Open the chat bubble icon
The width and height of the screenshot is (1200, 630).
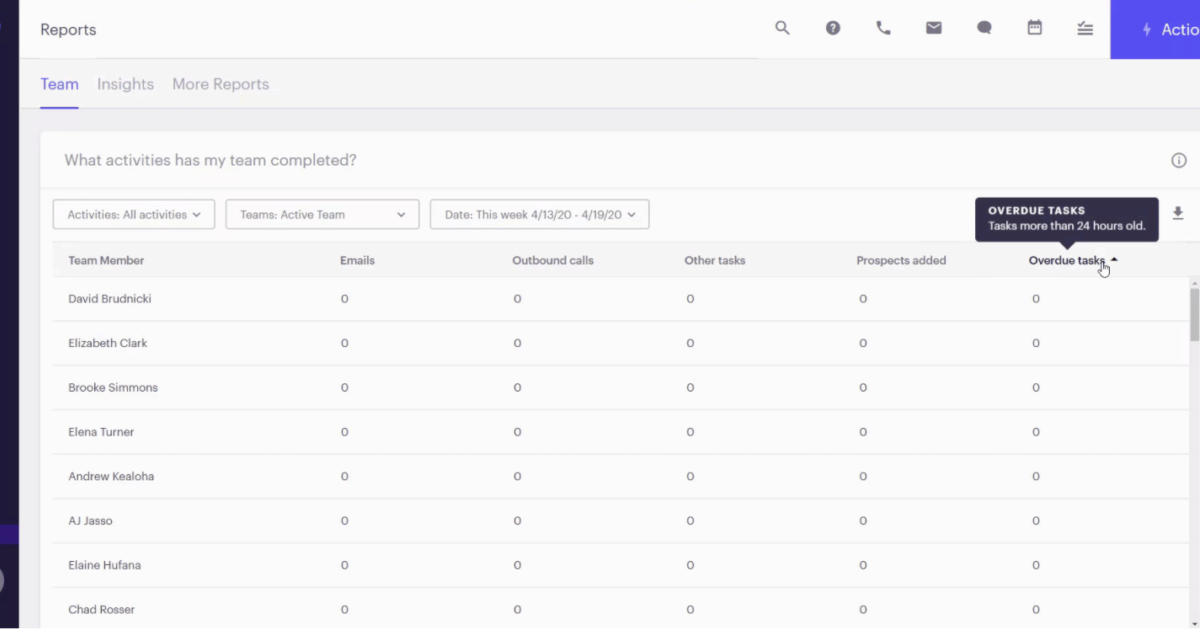[x=984, y=27]
